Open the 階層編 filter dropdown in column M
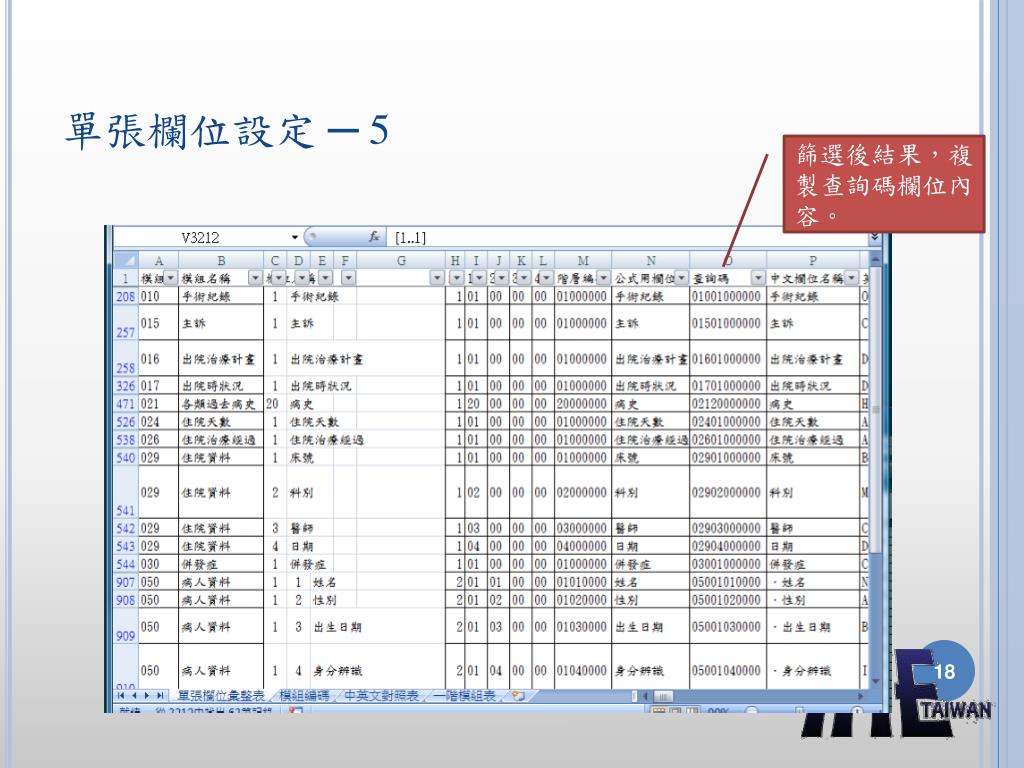Image resolution: width=1024 pixels, height=768 pixels. [603, 278]
